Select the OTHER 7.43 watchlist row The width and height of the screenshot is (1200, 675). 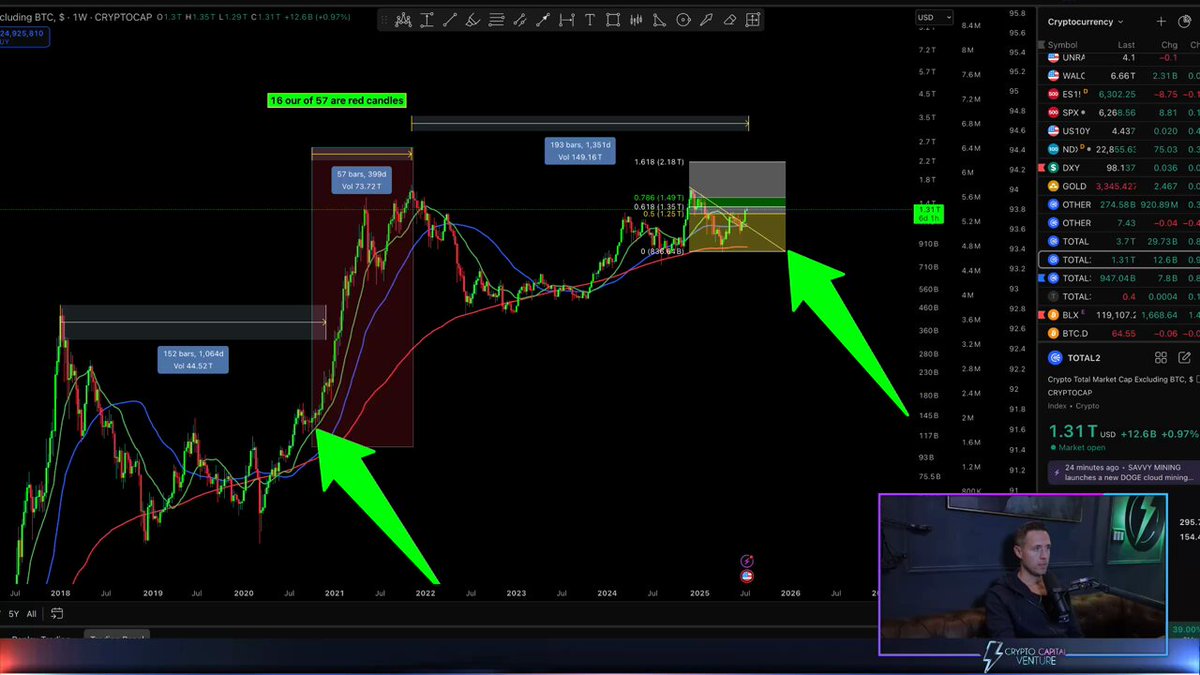(1119, 223)
